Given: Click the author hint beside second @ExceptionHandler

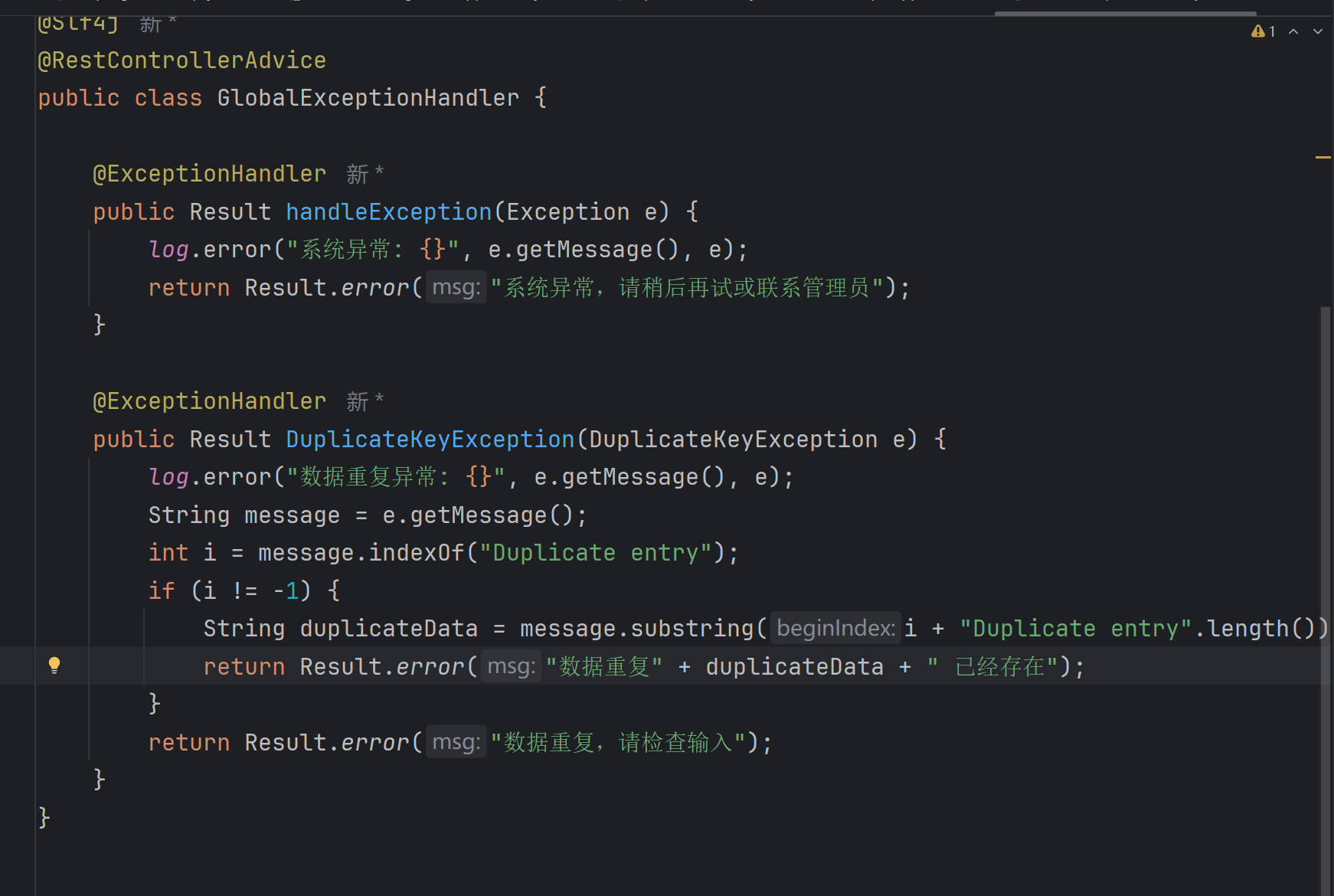Looking at the screenshot, I should [x=364, y=401].
